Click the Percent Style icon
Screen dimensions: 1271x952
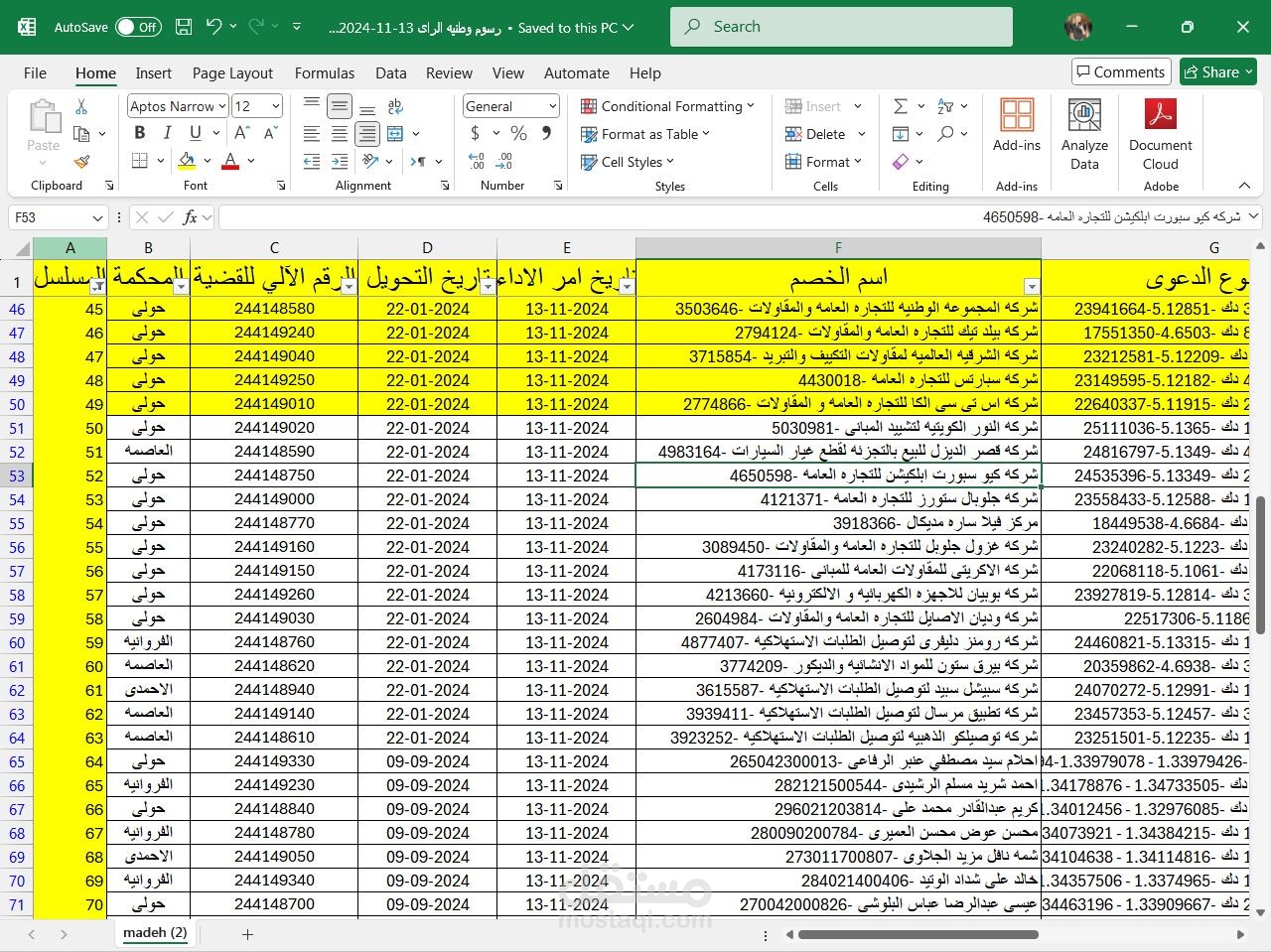[x=518, y=133]
